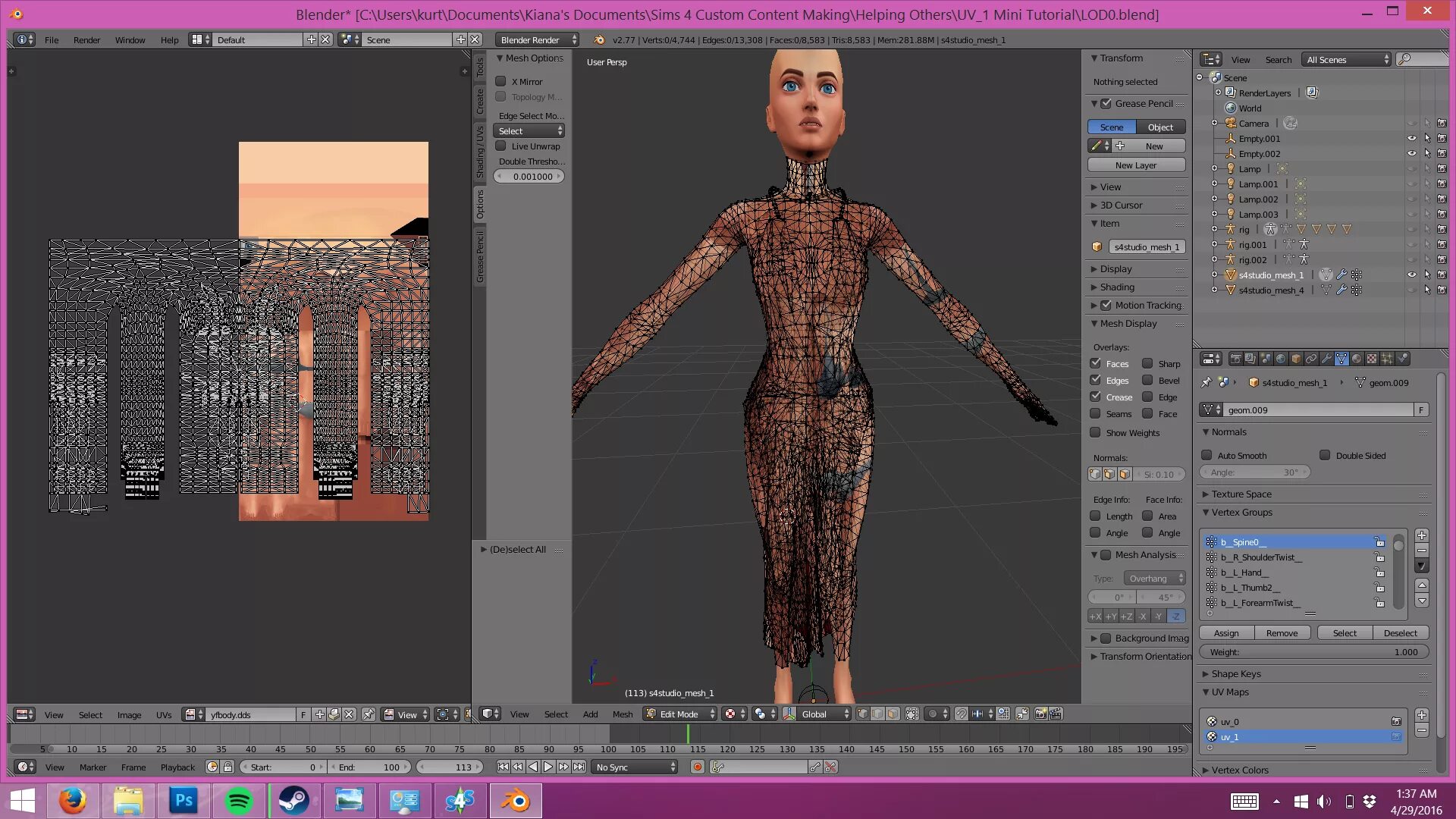The height and width of the screenshot is (819, 1456).
Task: Add a new image with the plus icon
Action: point(320,714)
